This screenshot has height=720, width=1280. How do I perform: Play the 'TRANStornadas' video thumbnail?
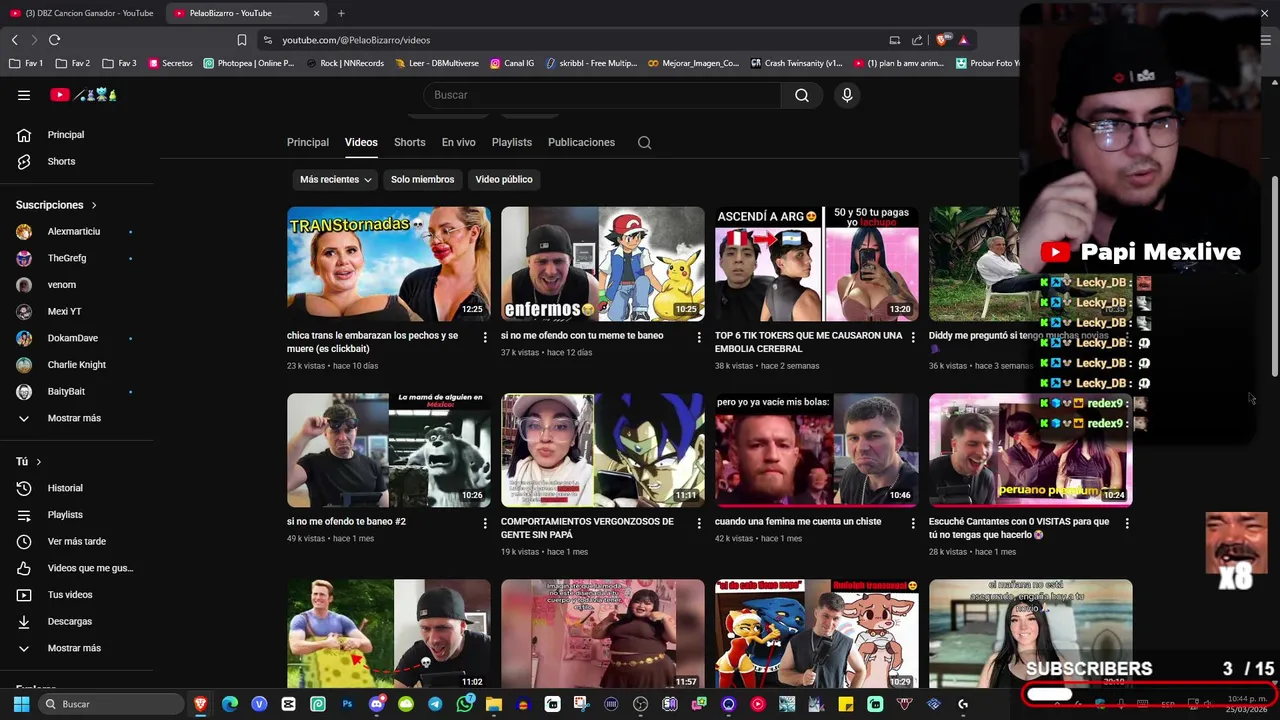pos(389,264)
